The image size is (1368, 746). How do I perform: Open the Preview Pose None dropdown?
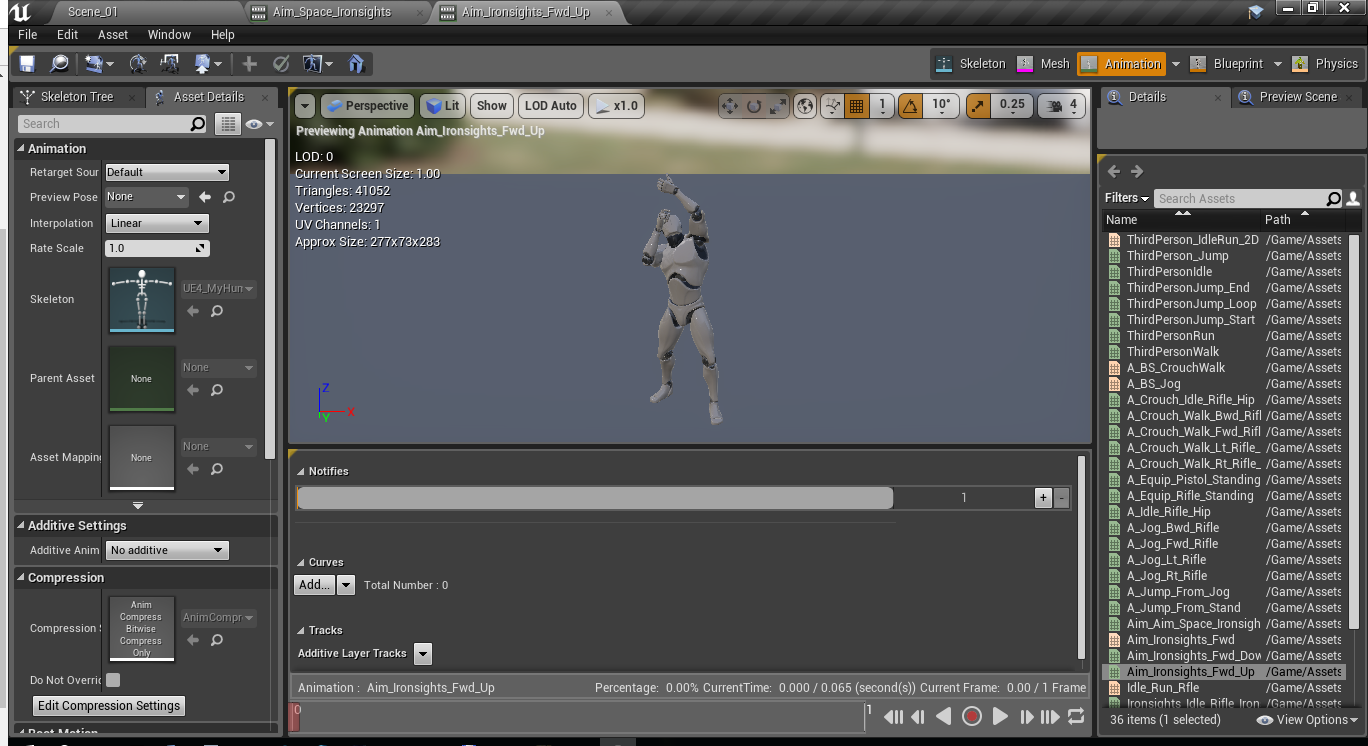[146, 197]
